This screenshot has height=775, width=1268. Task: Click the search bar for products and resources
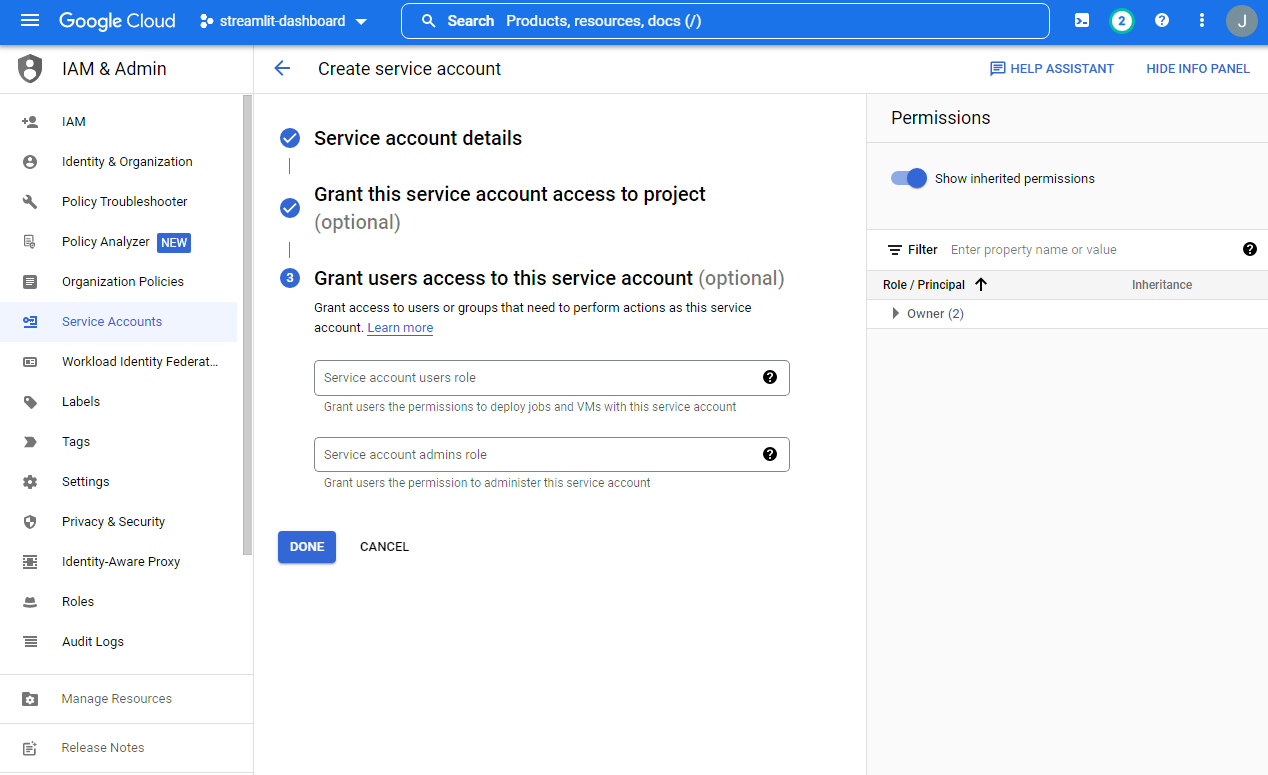[x=725, y=21]
